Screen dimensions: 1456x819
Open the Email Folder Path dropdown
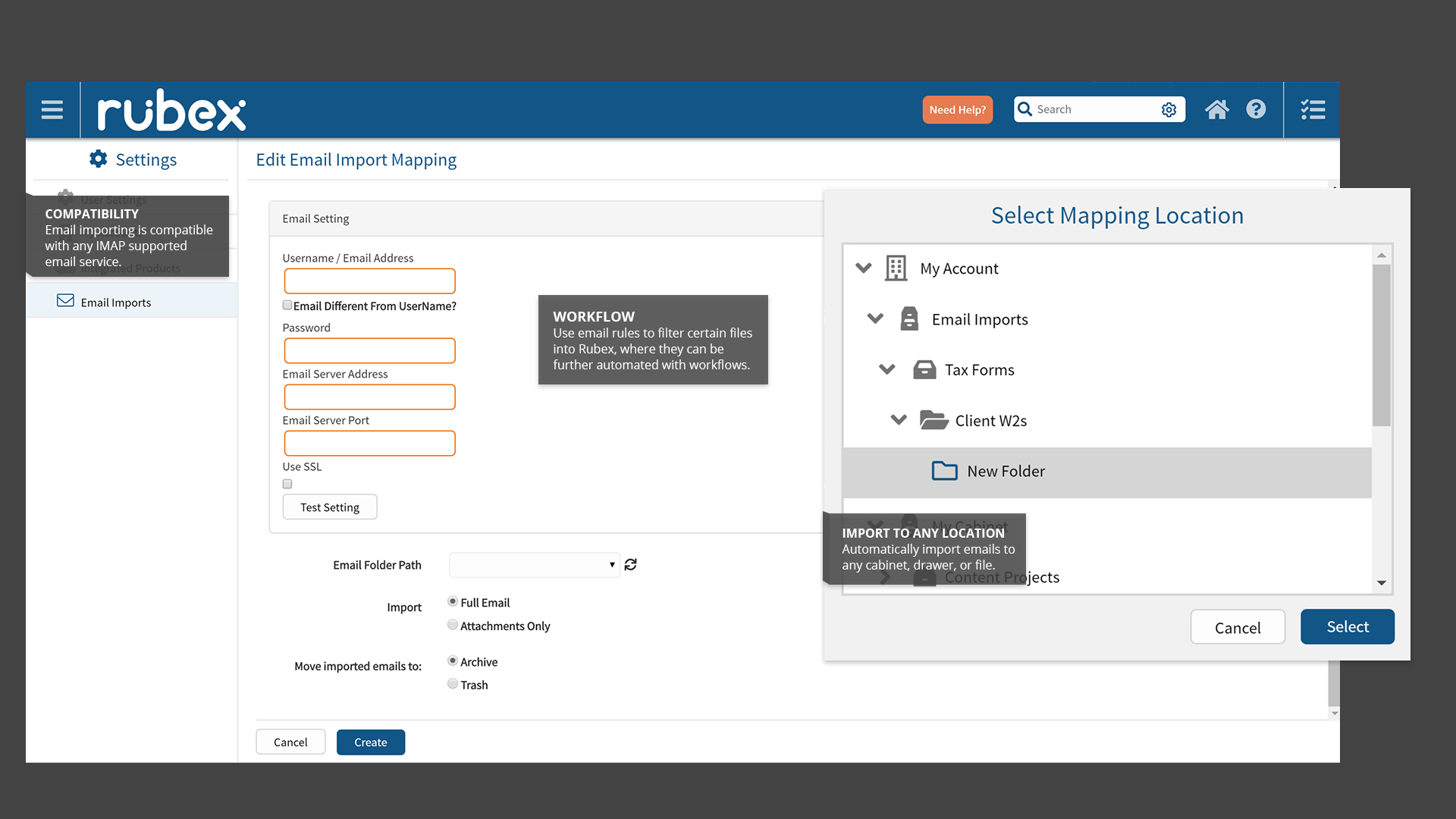coord(535,565)
